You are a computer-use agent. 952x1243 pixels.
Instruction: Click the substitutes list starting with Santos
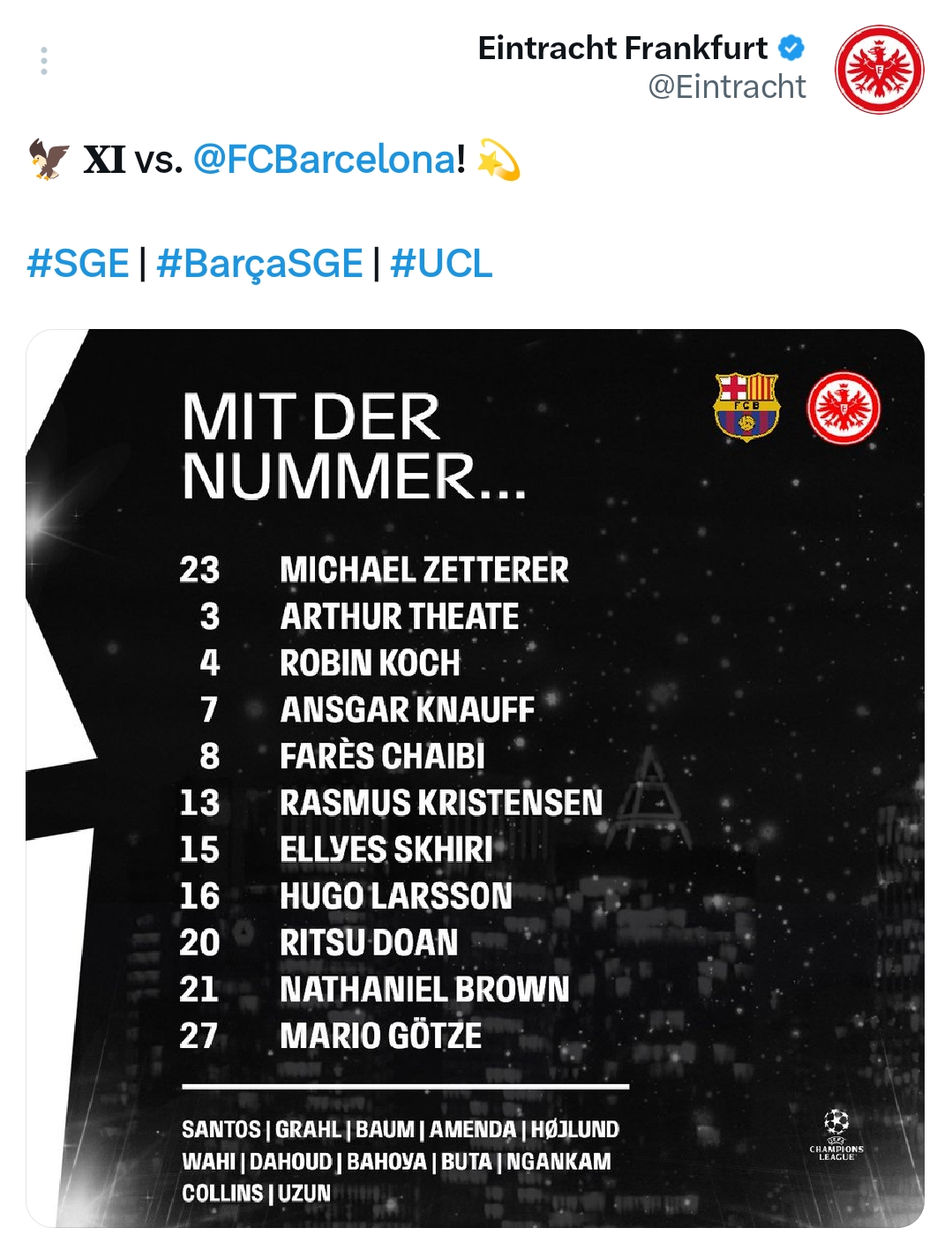(x=400, y=1161)
